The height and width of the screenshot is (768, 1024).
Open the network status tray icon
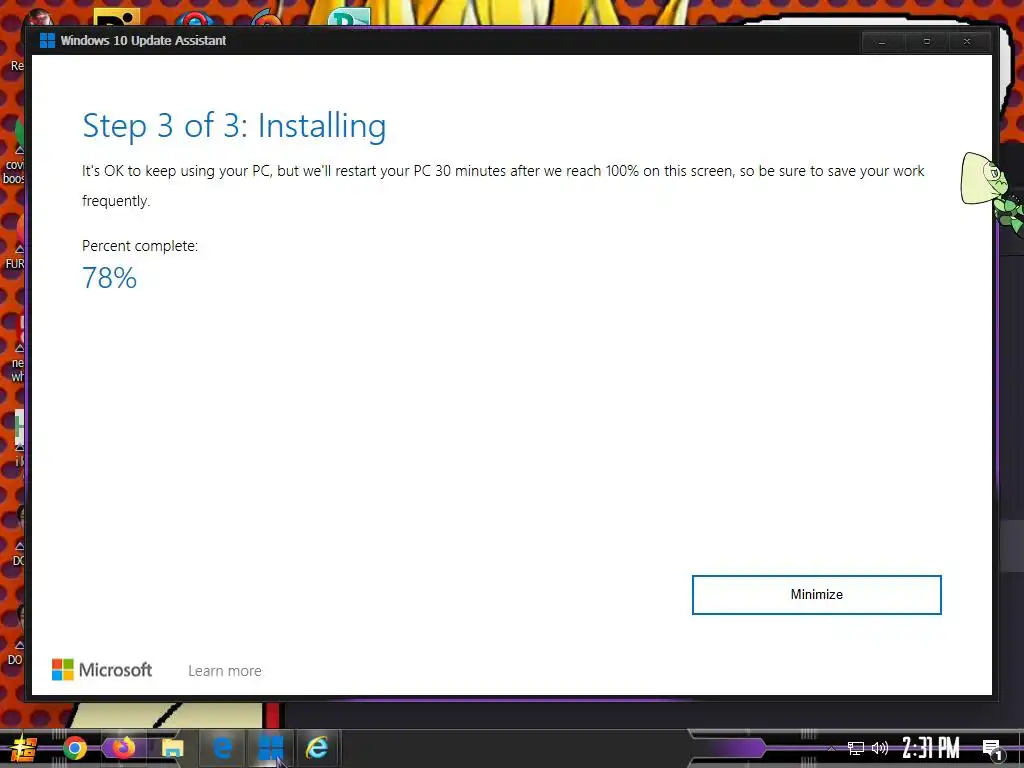pyautogui.click(x=856, y=748)
